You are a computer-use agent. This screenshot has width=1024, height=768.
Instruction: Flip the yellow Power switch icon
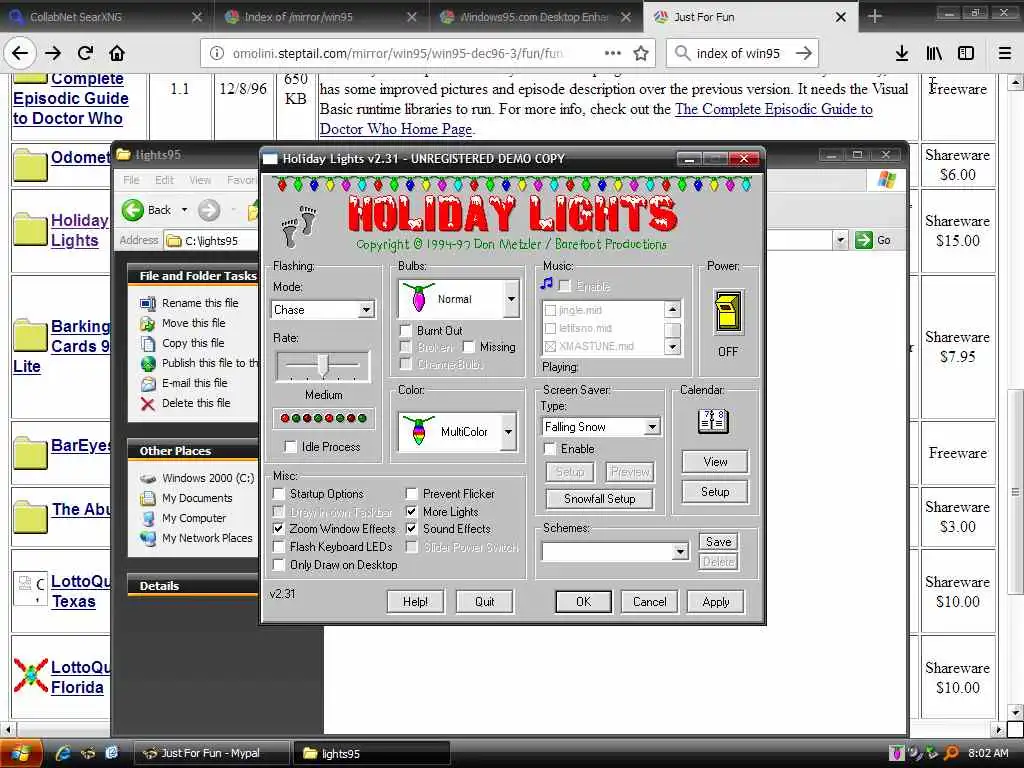pyautogui.click(x=728, y=313)
